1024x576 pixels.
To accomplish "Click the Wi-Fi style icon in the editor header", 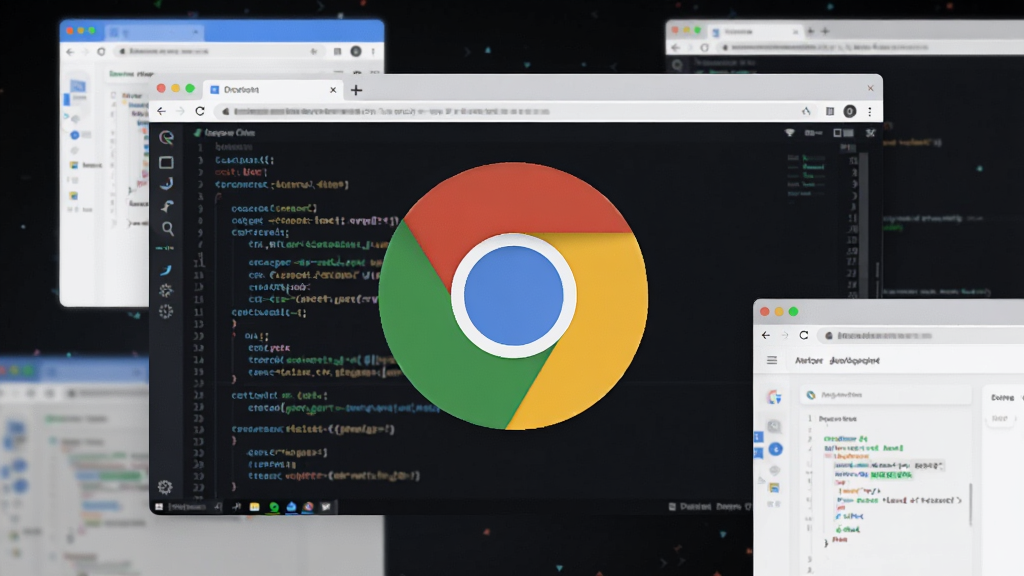I will 790,133.
